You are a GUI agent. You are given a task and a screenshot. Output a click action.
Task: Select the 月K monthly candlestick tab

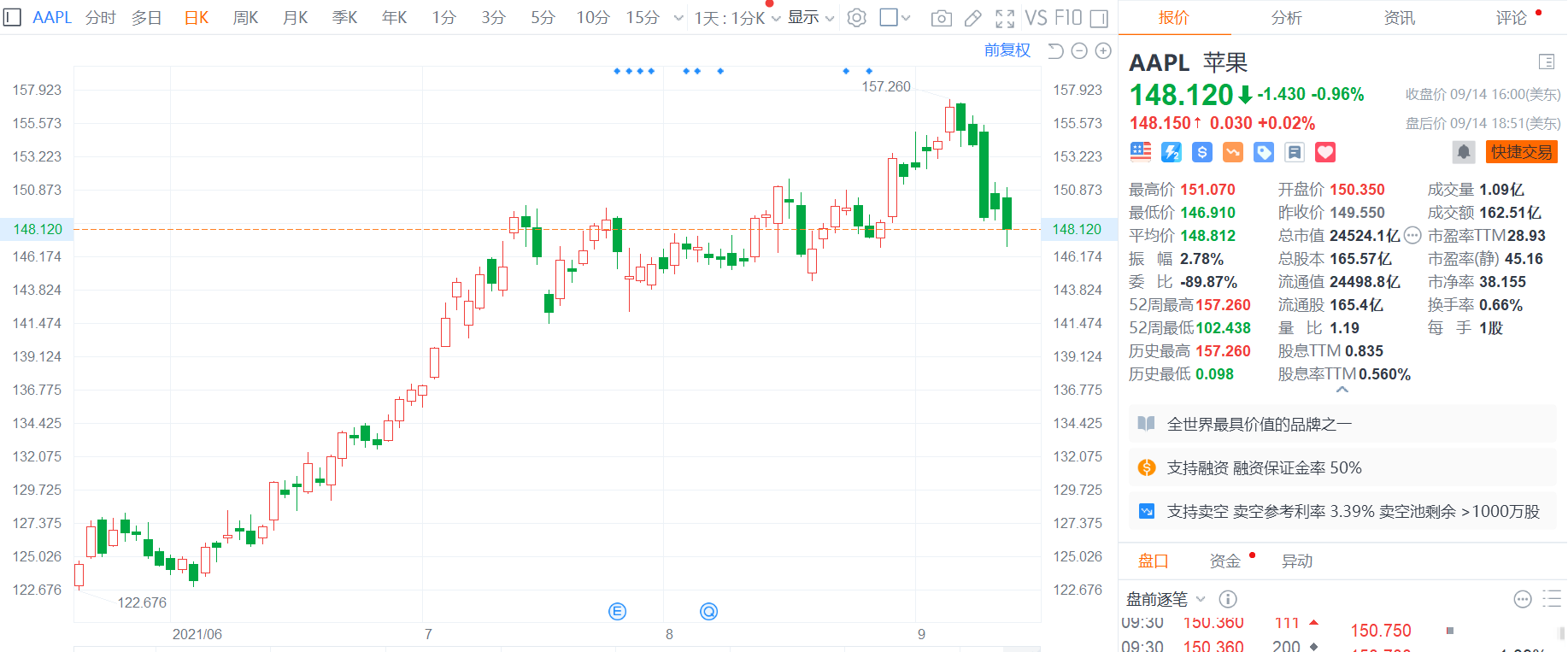click(295, 17)
